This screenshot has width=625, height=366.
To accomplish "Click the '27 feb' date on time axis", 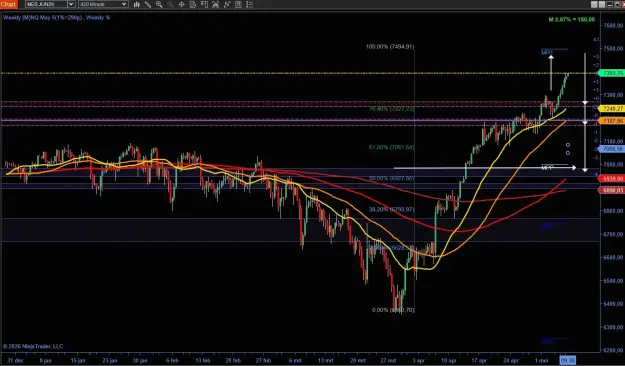I will [x=263, y=360].
